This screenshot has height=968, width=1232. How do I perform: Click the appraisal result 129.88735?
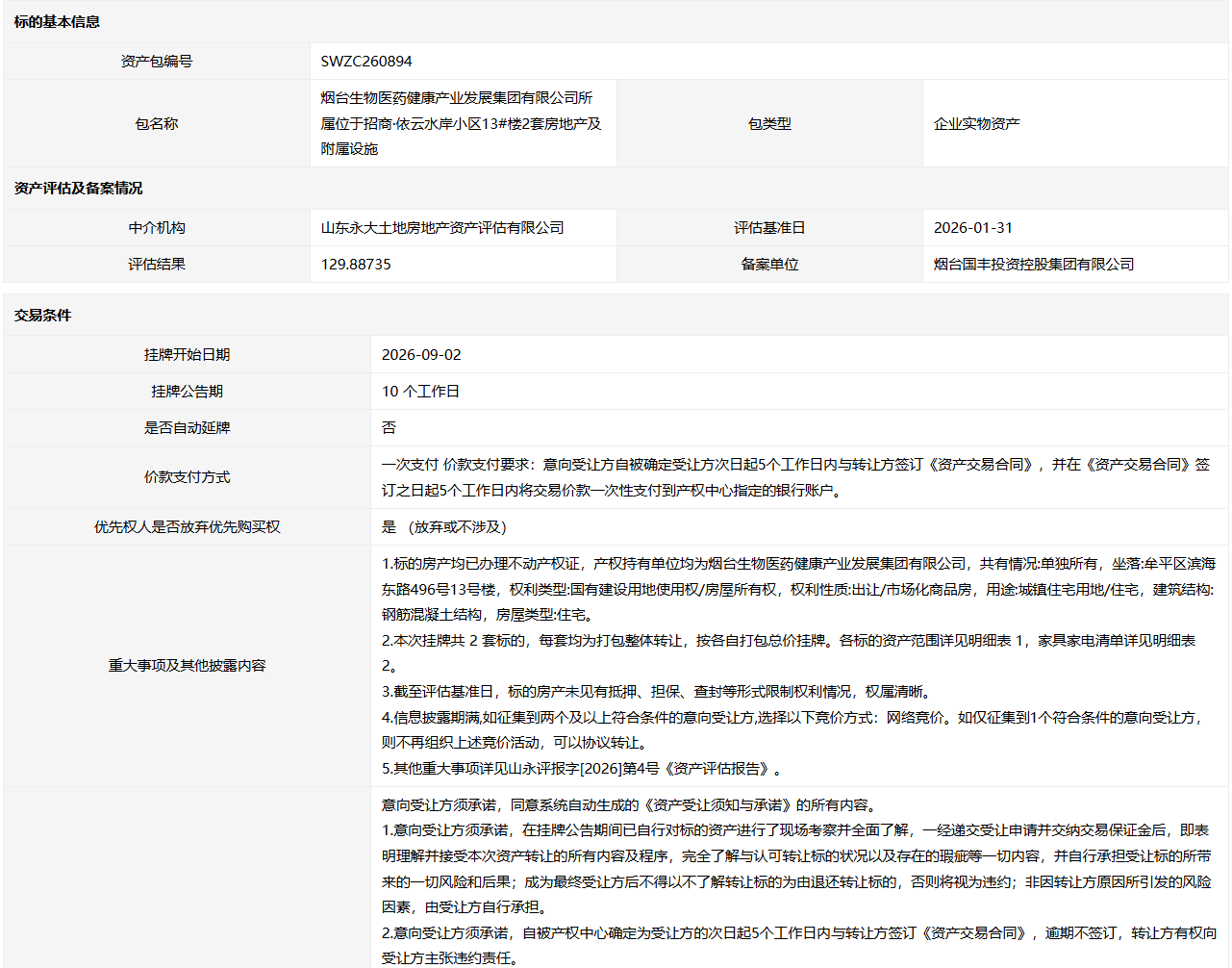tap(356, 265)
